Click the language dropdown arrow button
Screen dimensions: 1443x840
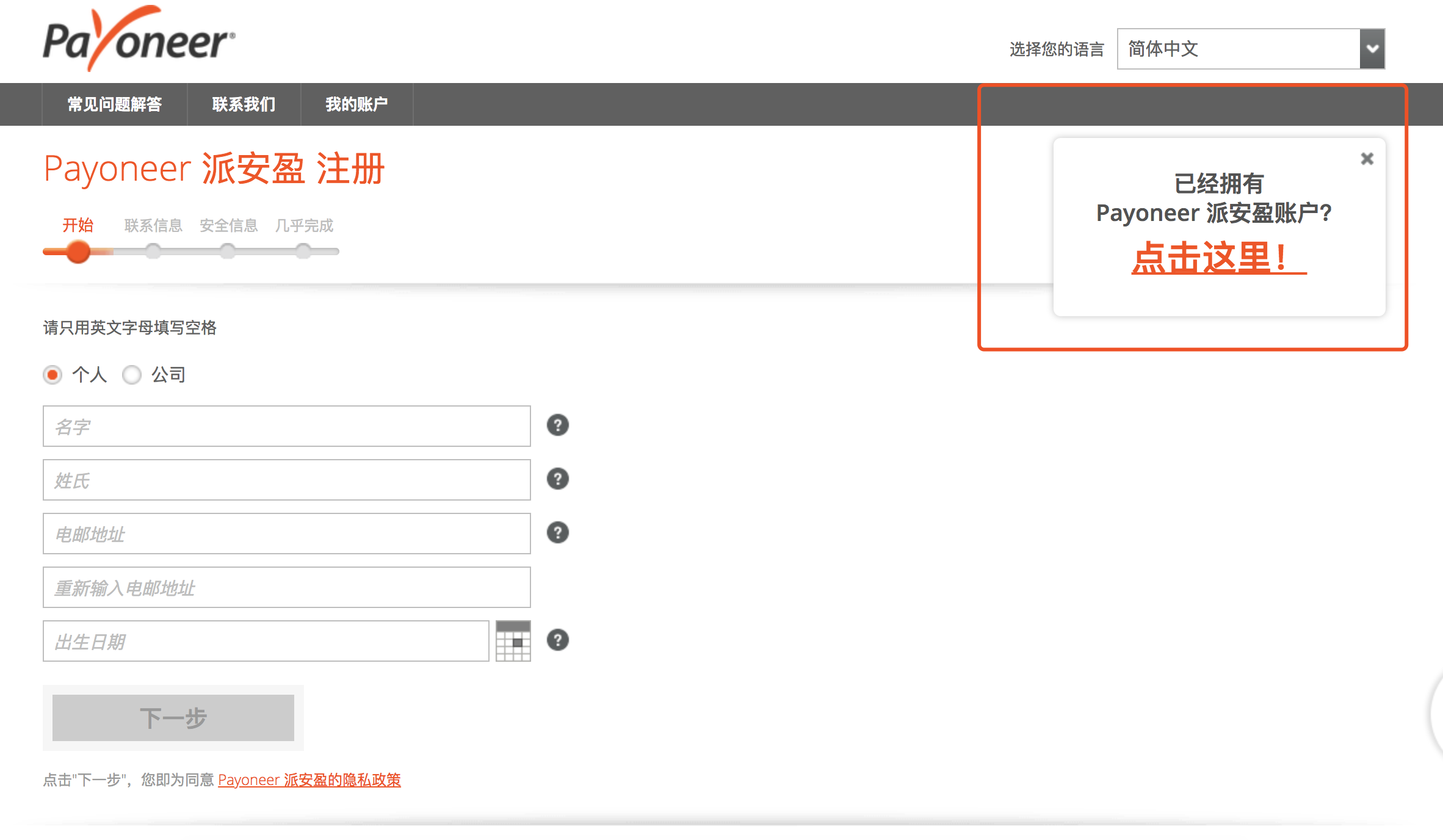coord(1372,49)
